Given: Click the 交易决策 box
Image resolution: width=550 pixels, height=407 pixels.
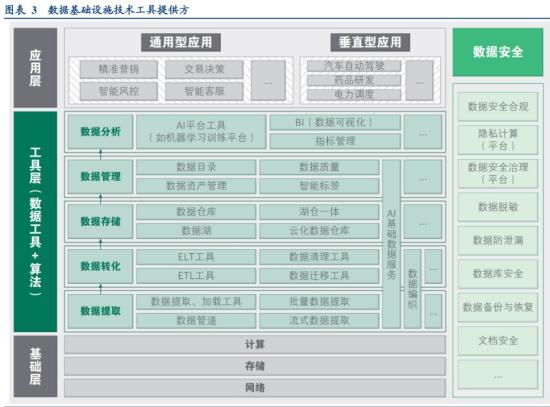Looking at the screenshot, I should [204, 69].
